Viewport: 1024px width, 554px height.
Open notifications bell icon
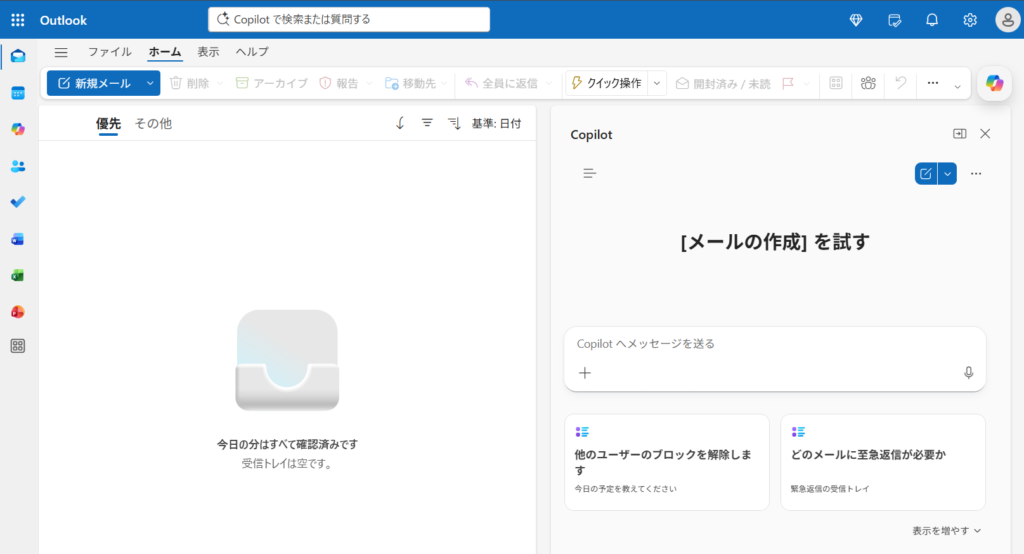coord(932,20)
